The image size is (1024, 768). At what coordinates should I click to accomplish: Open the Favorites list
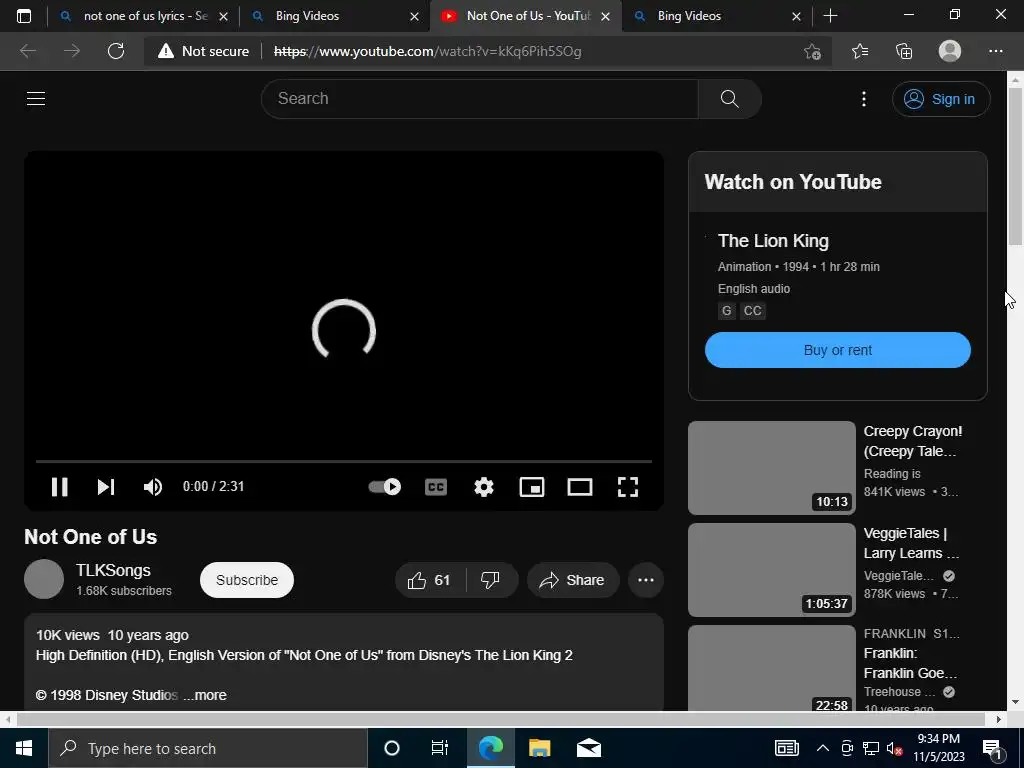coord(860,51)
